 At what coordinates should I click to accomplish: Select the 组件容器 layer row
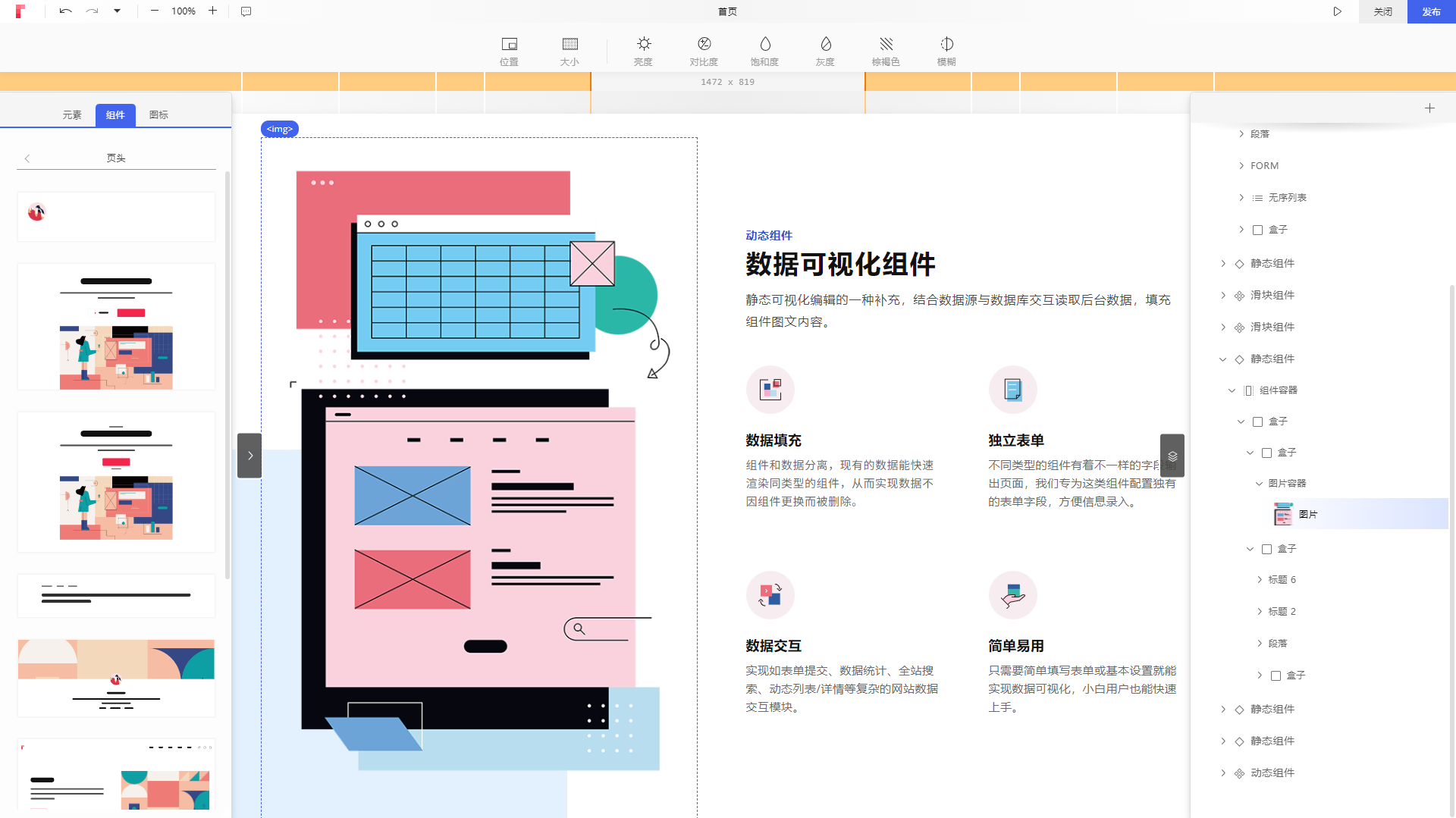(x=1319, y=390)
